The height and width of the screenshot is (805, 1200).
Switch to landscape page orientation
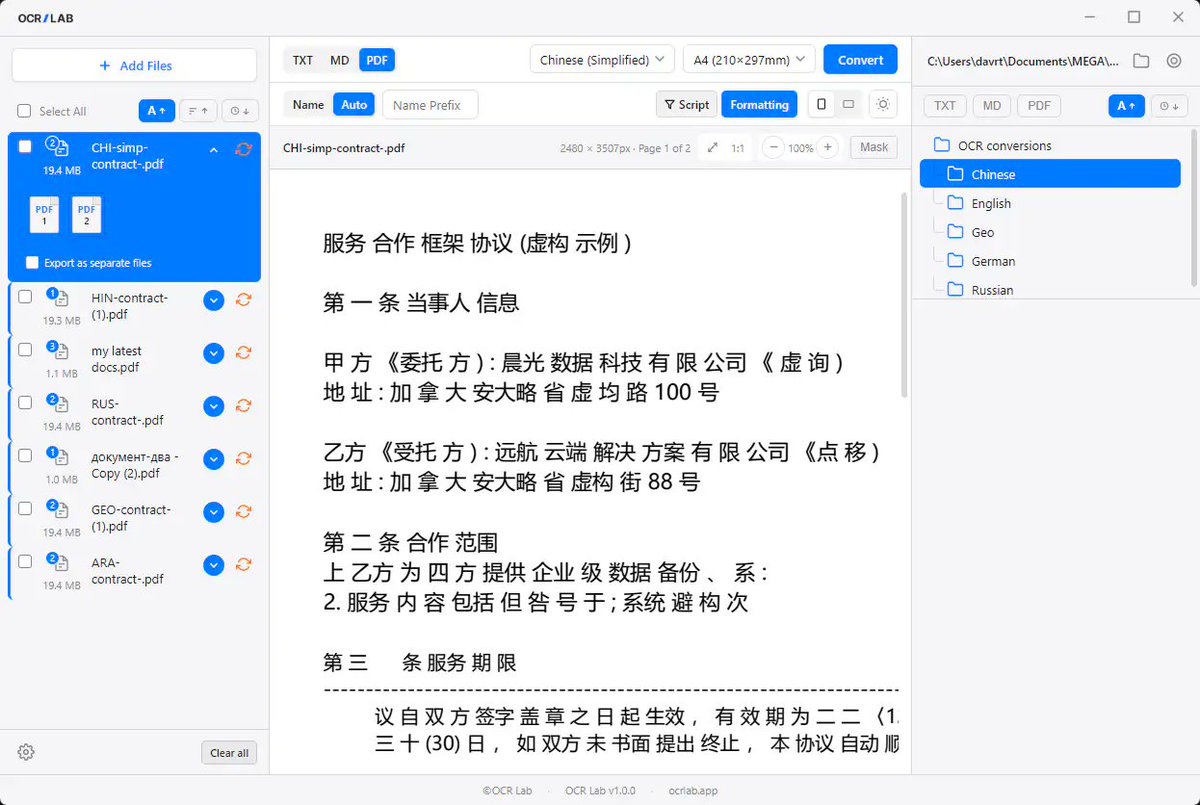[x=848, y=104]
